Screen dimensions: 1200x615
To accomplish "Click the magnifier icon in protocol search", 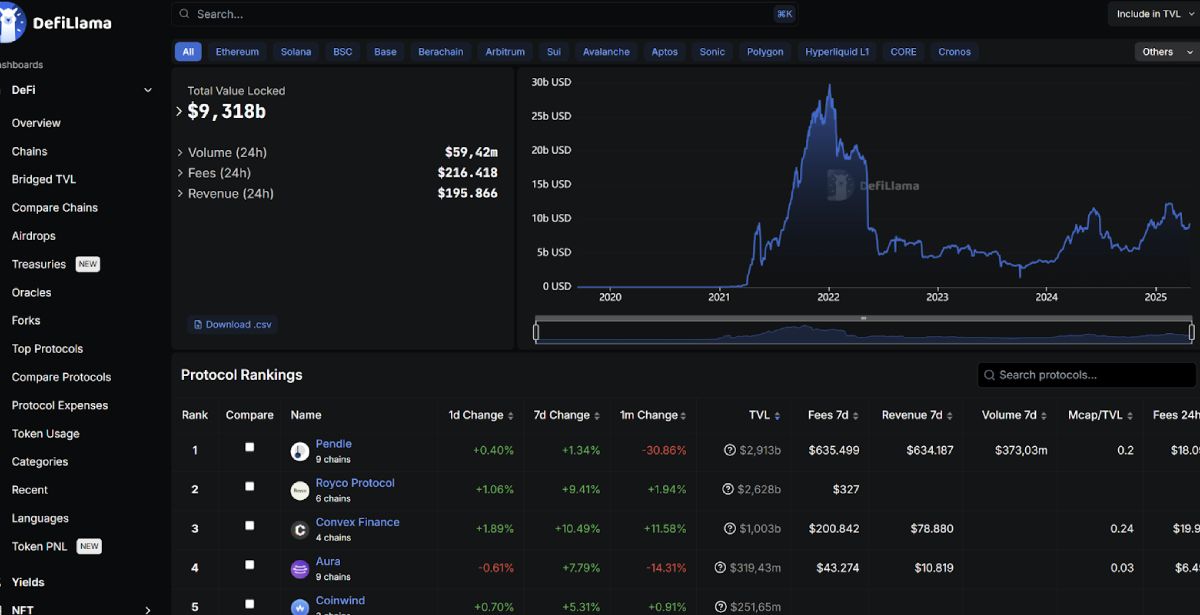I will 990,375.
